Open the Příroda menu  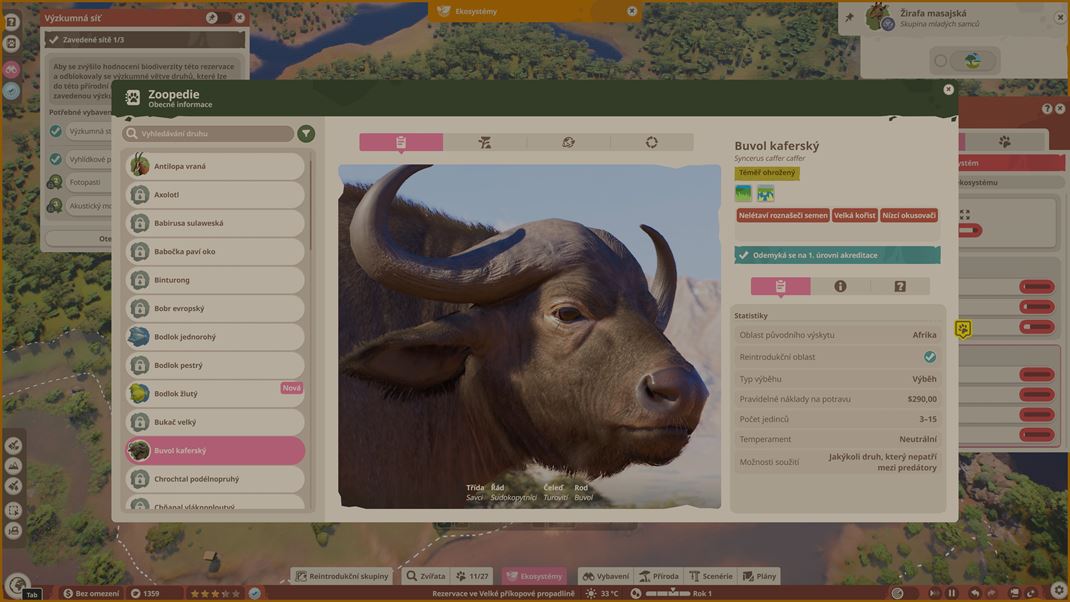tap(659, 576)
